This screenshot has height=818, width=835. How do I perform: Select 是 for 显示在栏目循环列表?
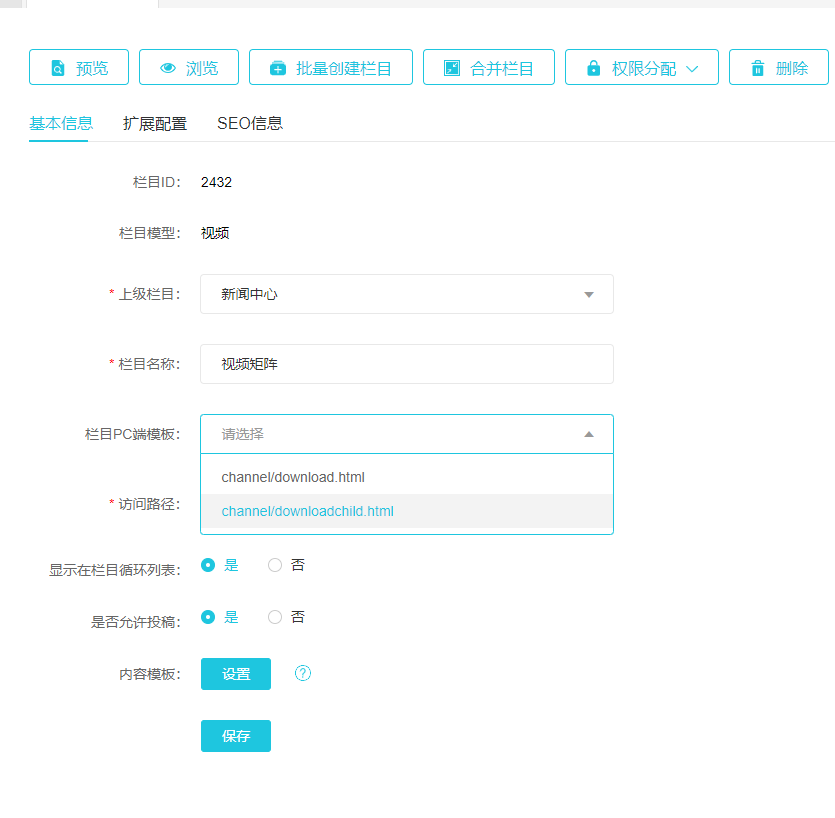[x=208, y=565]
